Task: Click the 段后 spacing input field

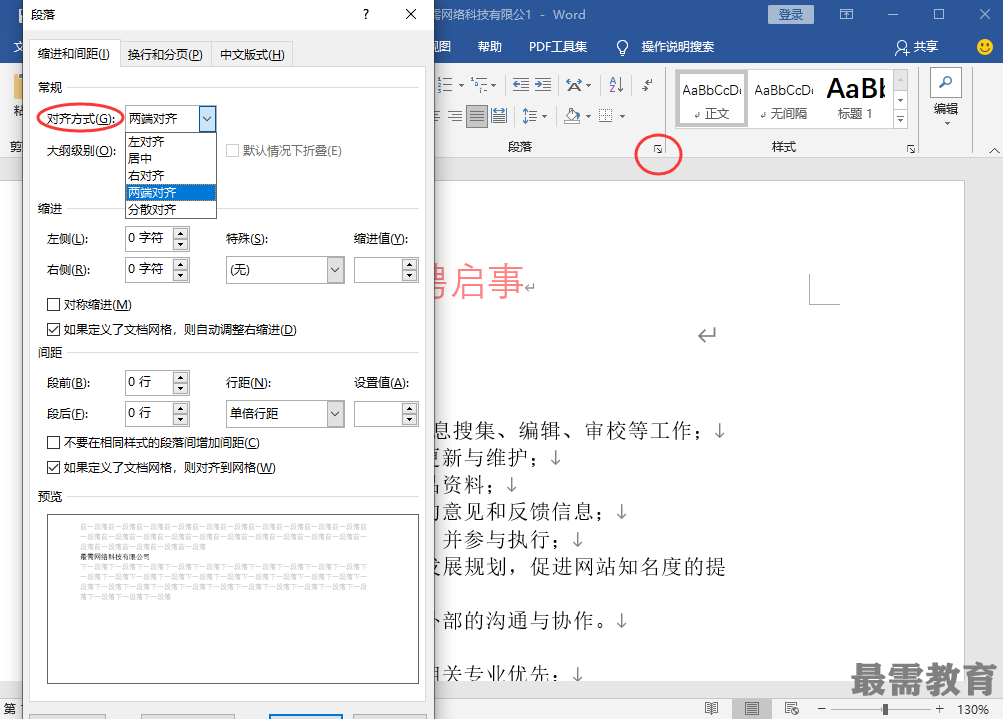Action: [x=149, y=413]
